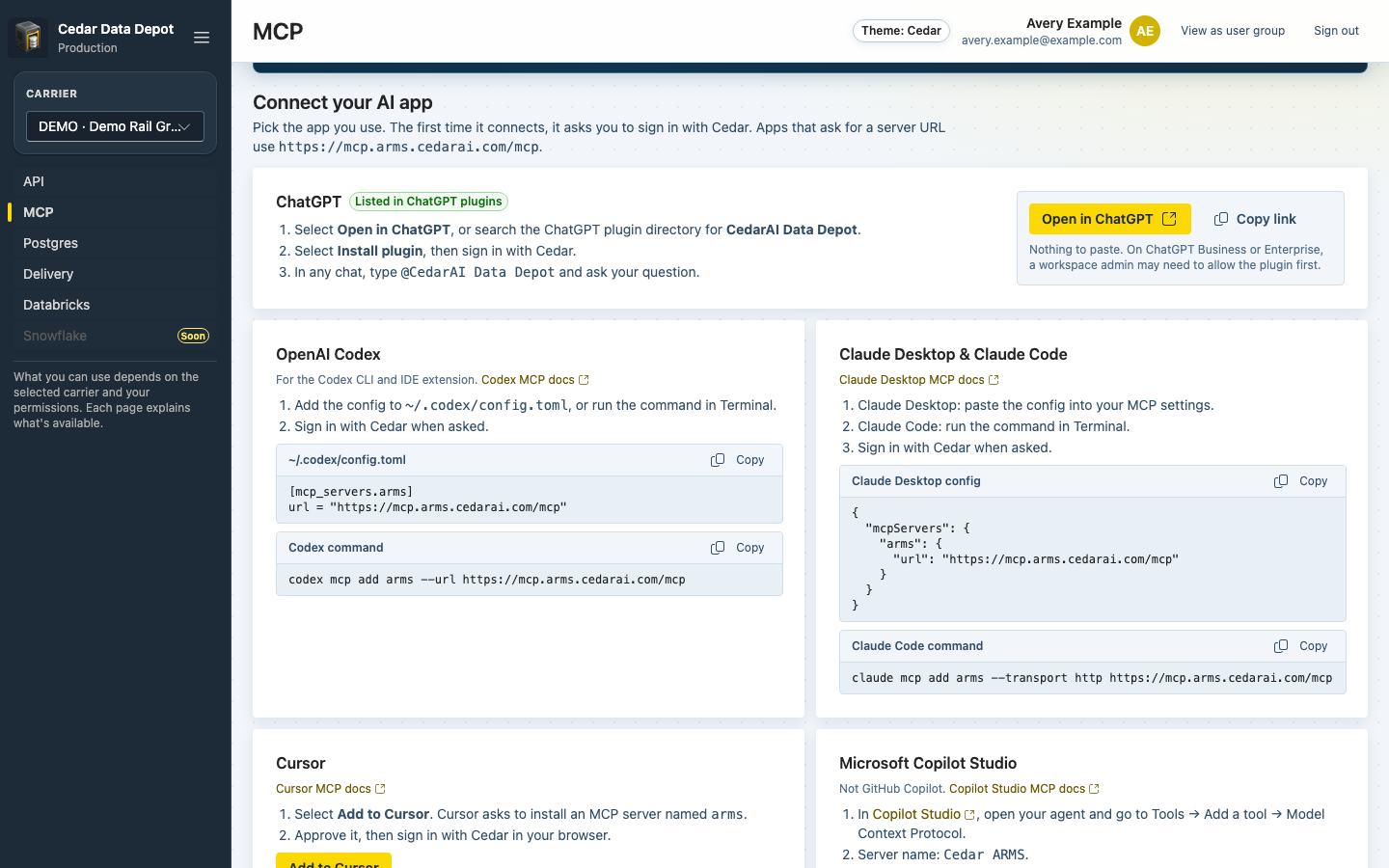Viewport: 1389px width, 868px height.
Task: Click external icon after Cursor MCP docs
Action: click(380, 789)
